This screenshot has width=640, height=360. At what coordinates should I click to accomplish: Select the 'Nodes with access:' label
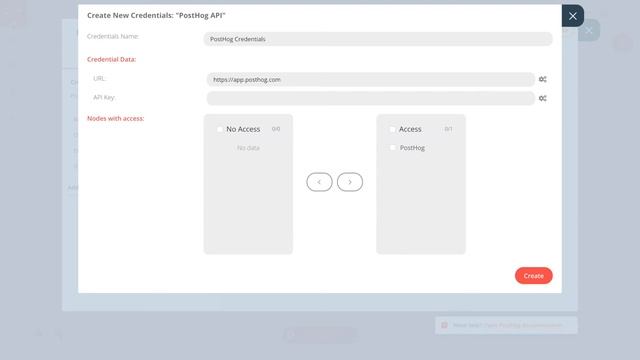pyautogui.click(x=116, y=118)
